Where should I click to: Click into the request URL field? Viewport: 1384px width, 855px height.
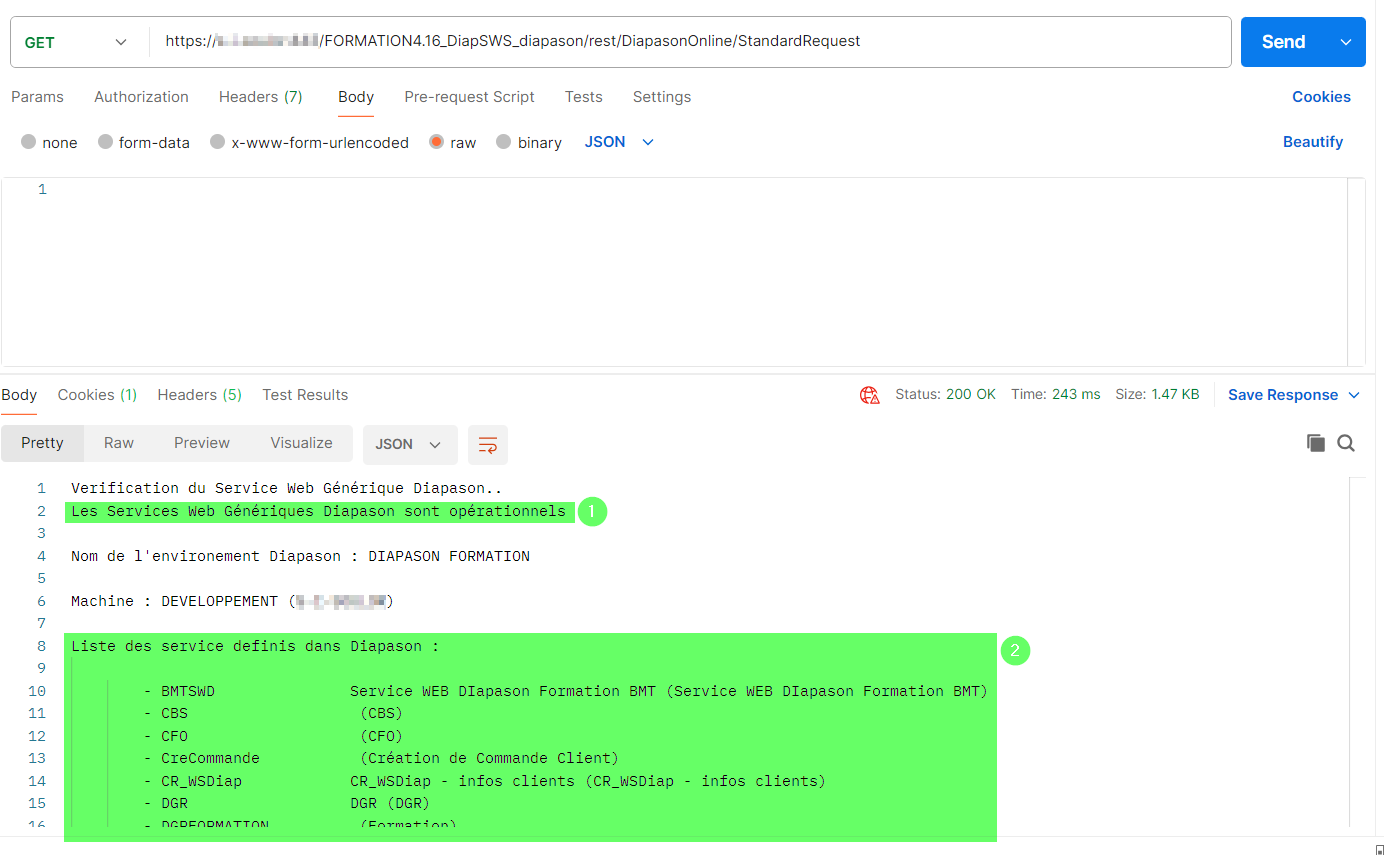[690, 42]
